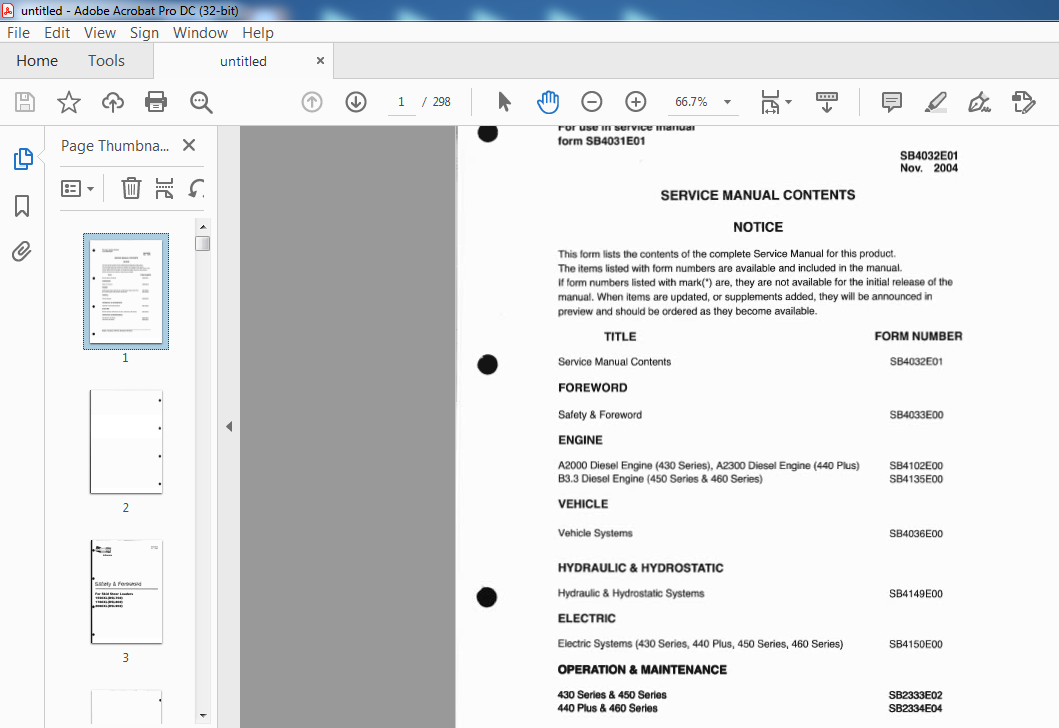This screenshot has width=1059, height=728.
Task: Open the Find text magnifier icon
Action: (x=201, y=102)
